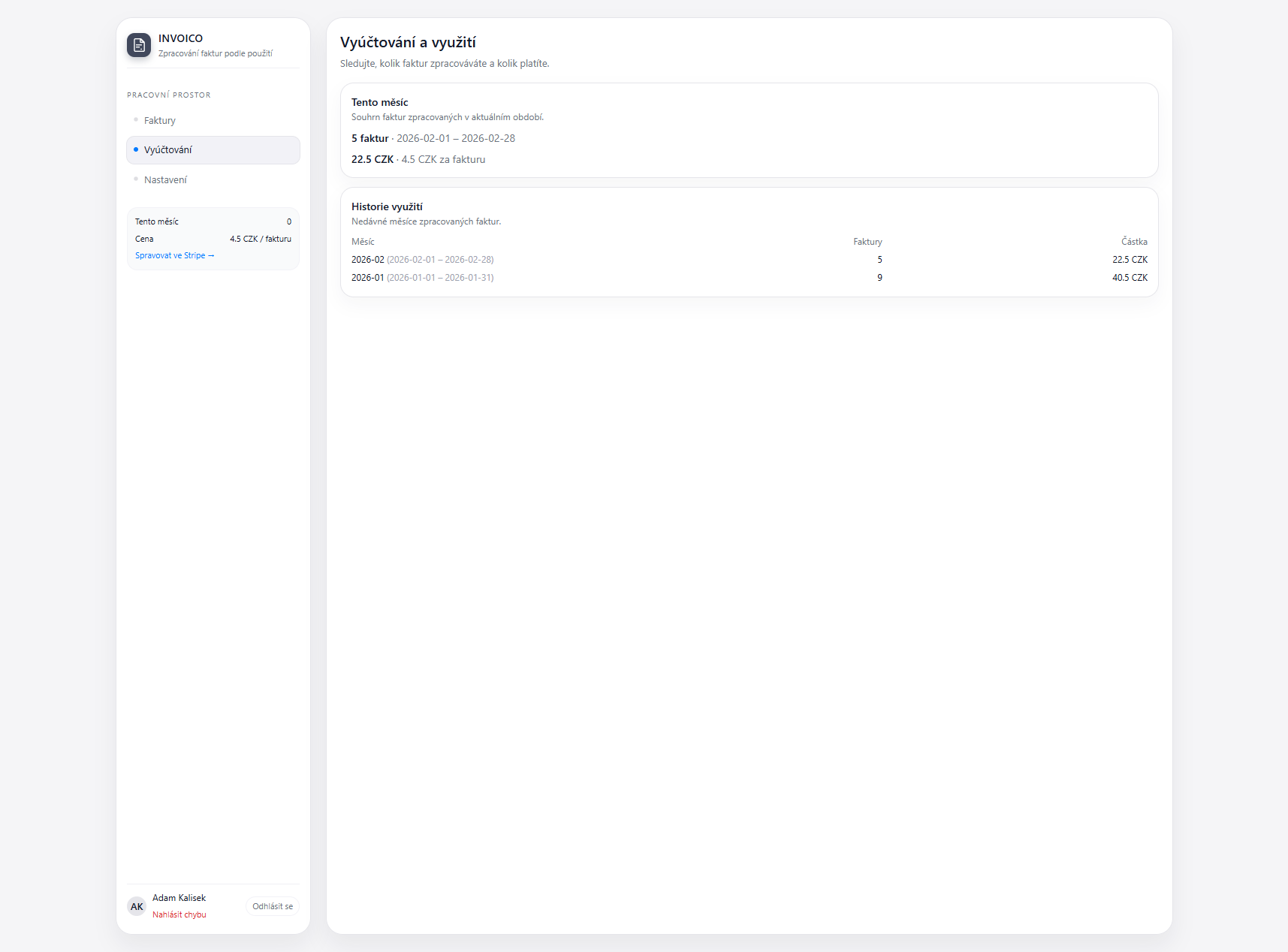
Task: Click the Částka column header
Action: tap(1134, 242)
